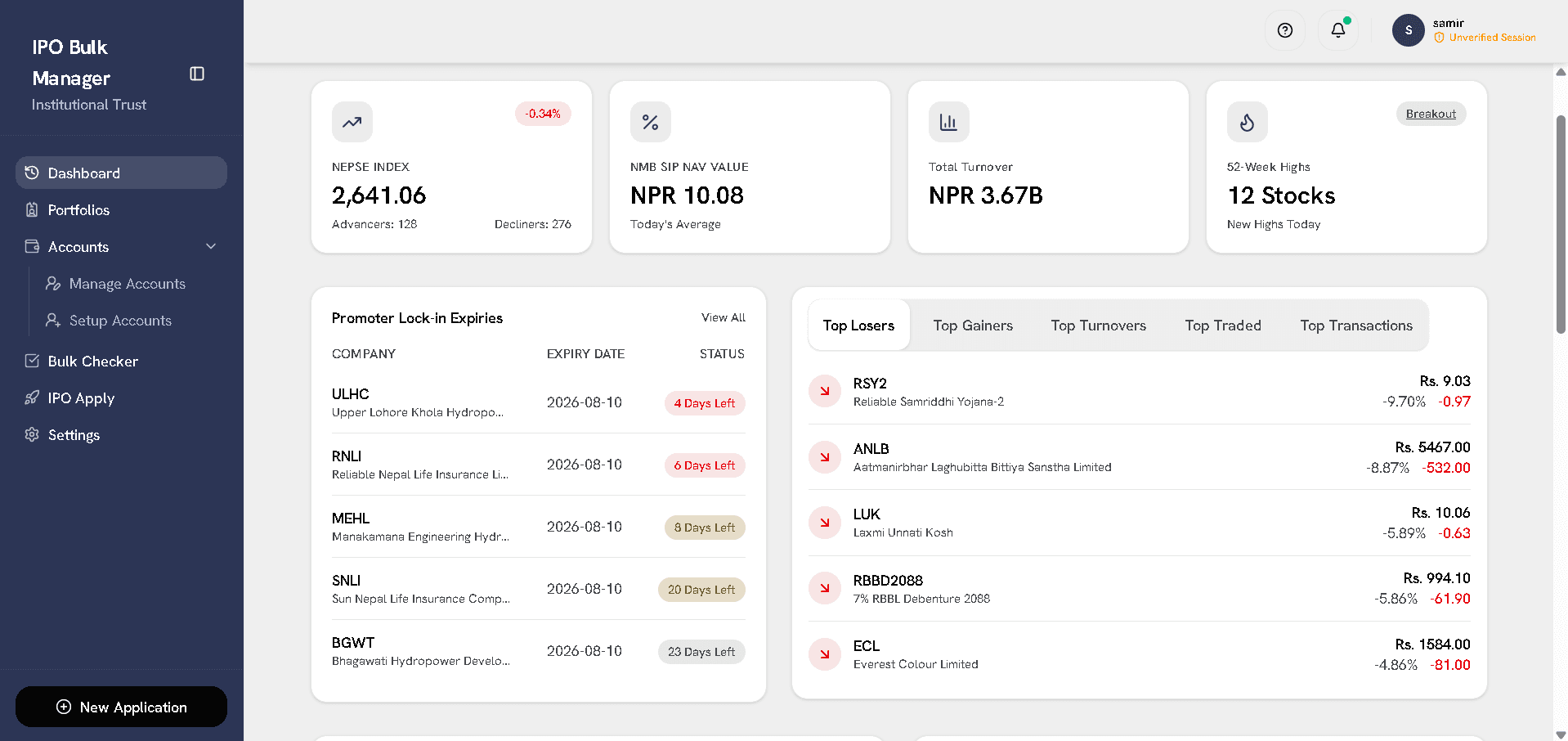Click the New Application button
Viewport: 1568px width, 741px height.
coord(121,707)
